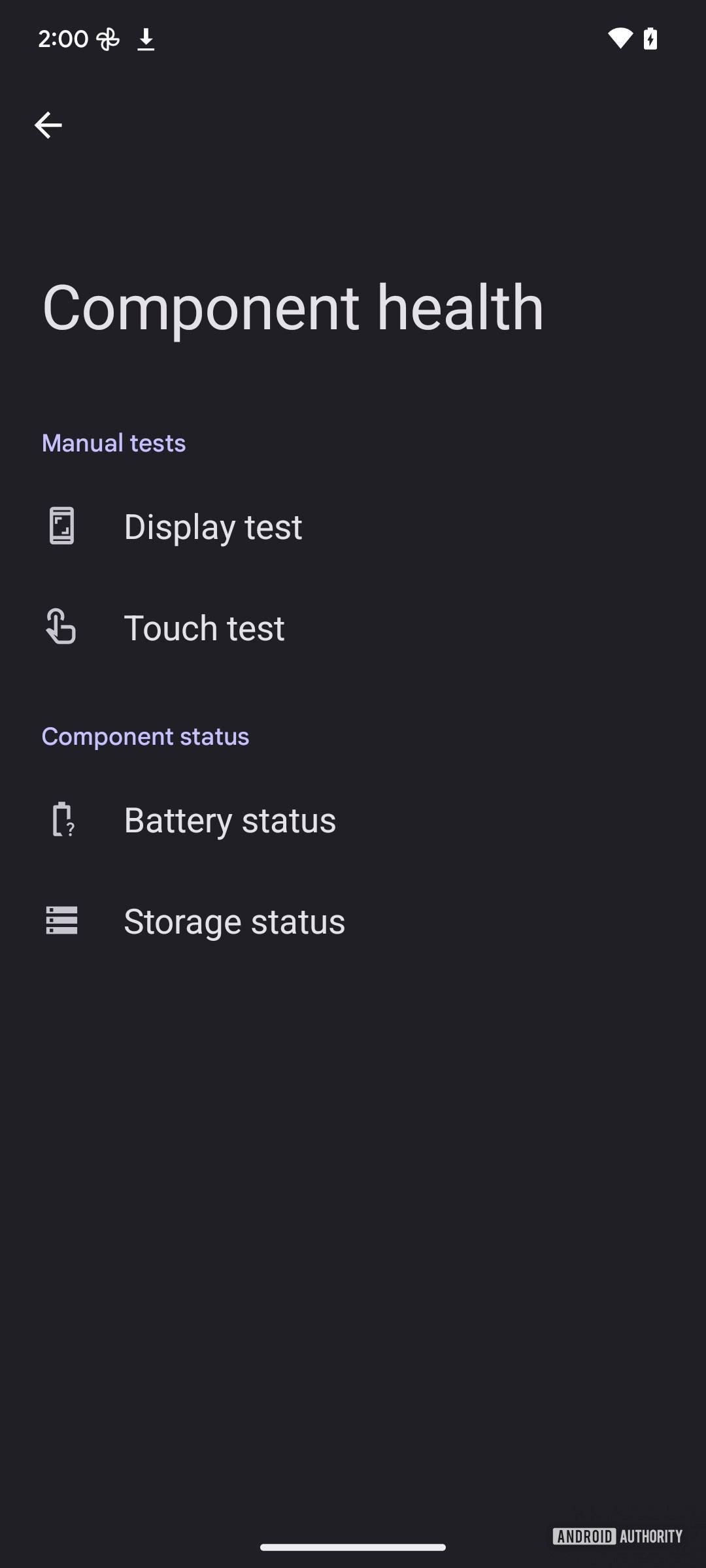Tap the back arrow
Image resolution: width=706 pixels, height=1568 pixels.
click(x=48, y=125)
